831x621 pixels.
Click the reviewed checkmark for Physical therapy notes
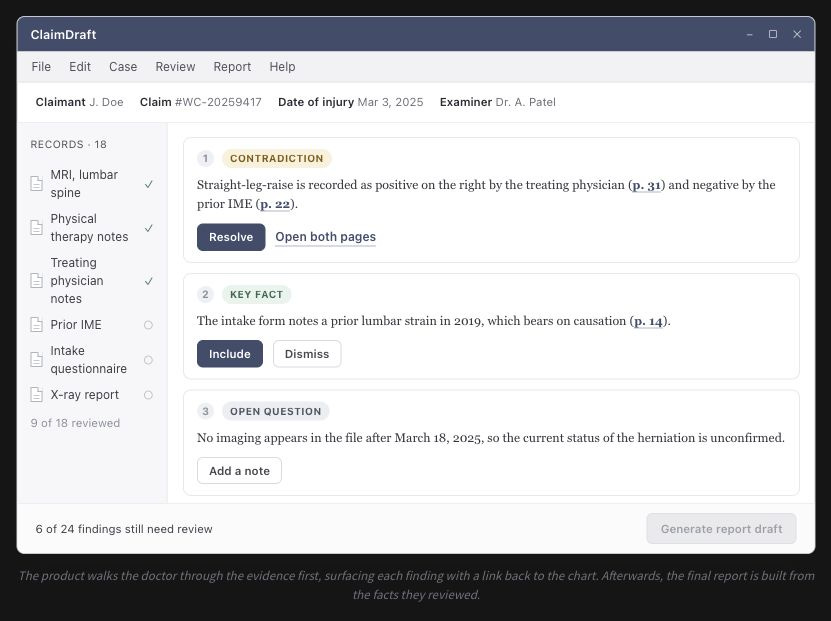click(149, 228)
